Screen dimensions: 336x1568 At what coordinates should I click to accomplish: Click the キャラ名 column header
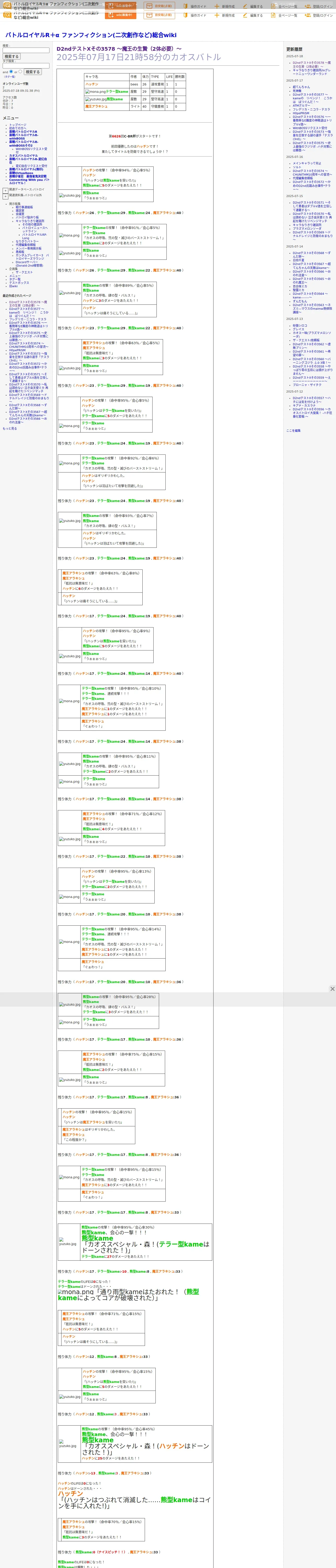(92, 77)
